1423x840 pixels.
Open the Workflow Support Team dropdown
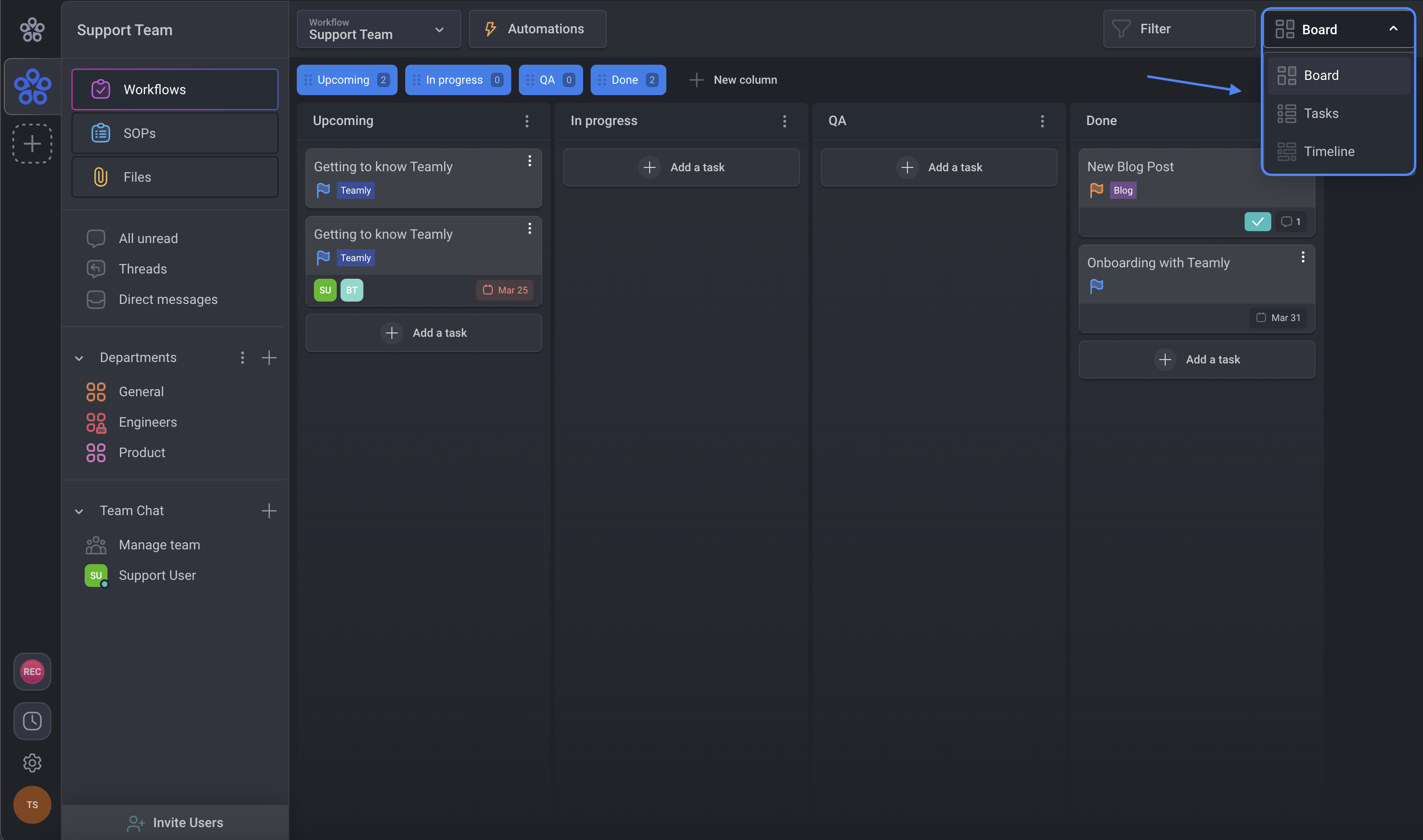[378, 29]
